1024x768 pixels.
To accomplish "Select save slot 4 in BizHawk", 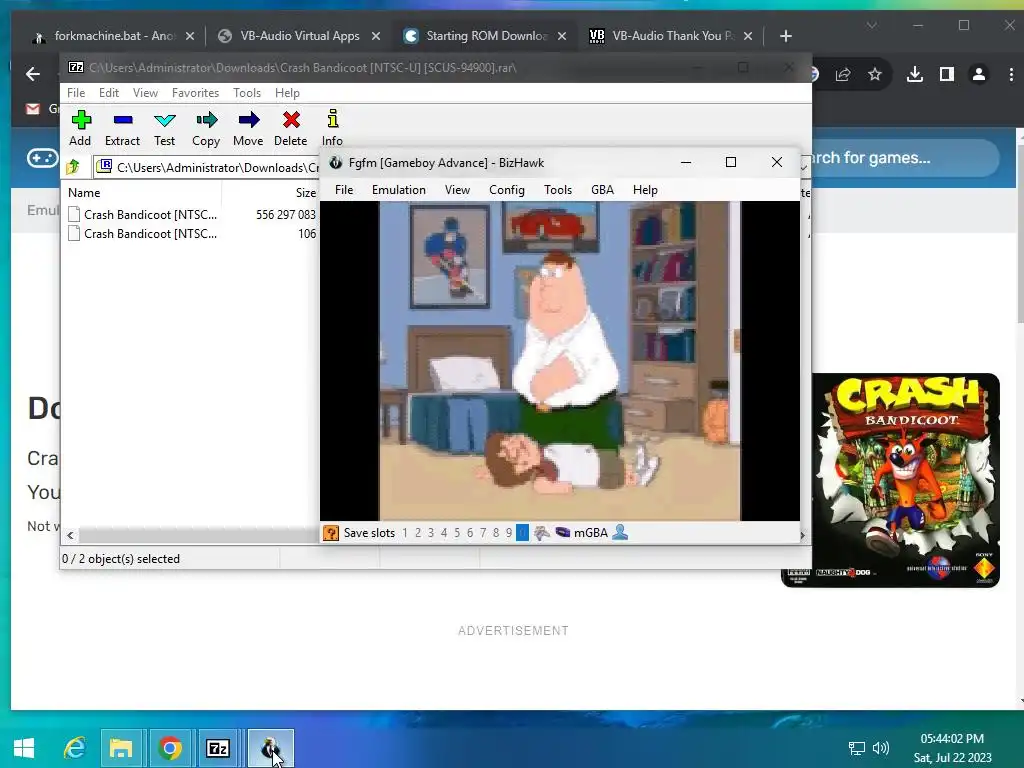I will click(x=444, y=533).
